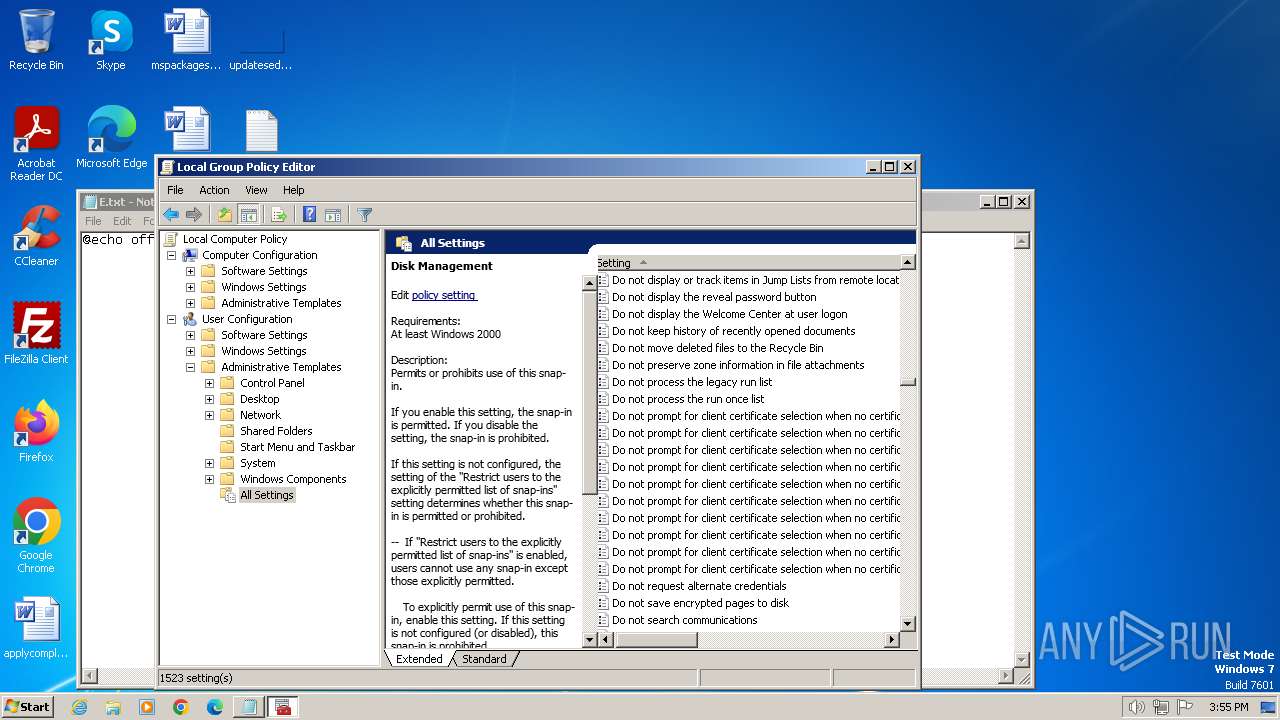This screenshot has height=720, width=1280.
Task: Select 'Do not move deleted files to the Recycle Bin'
Action: 717,348
